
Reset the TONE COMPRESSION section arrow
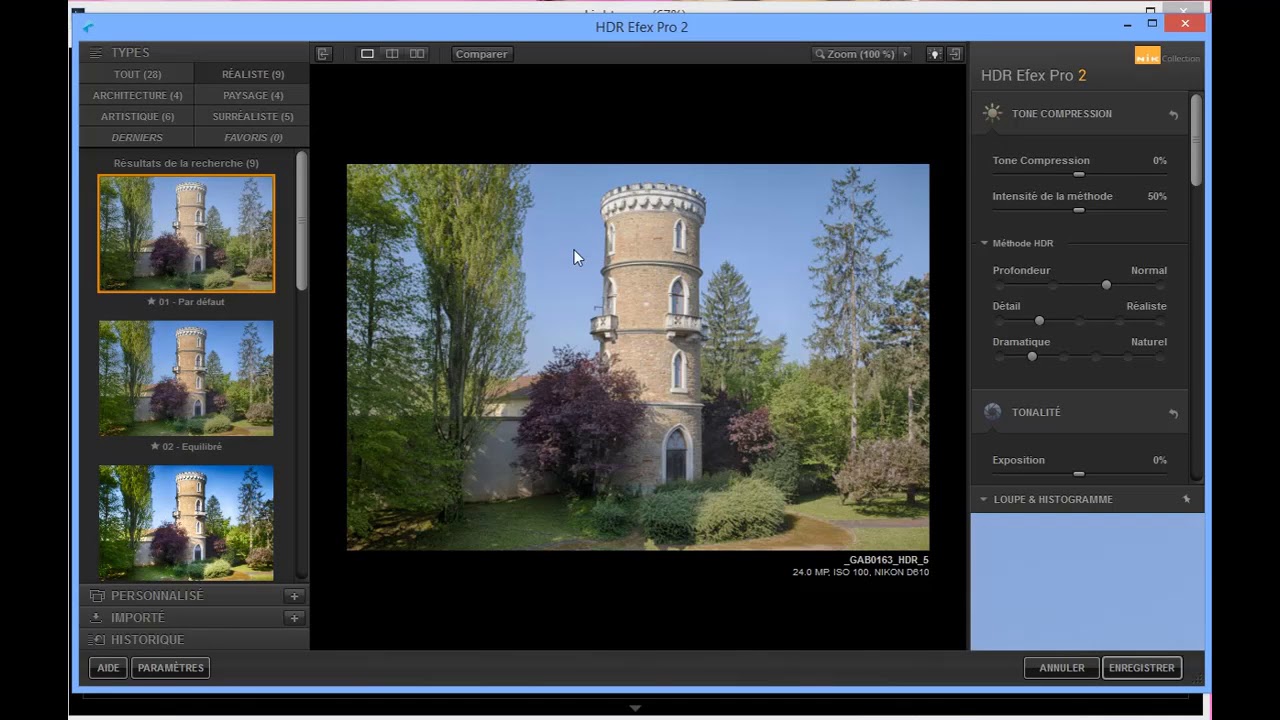[1174, 115]
